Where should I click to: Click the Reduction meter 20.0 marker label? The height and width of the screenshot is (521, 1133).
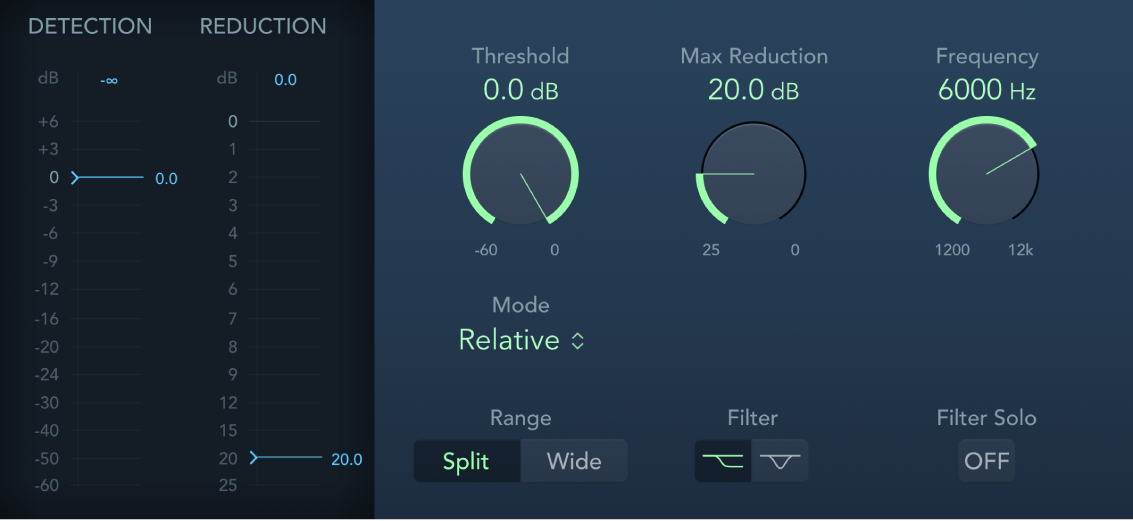[346, 460]
